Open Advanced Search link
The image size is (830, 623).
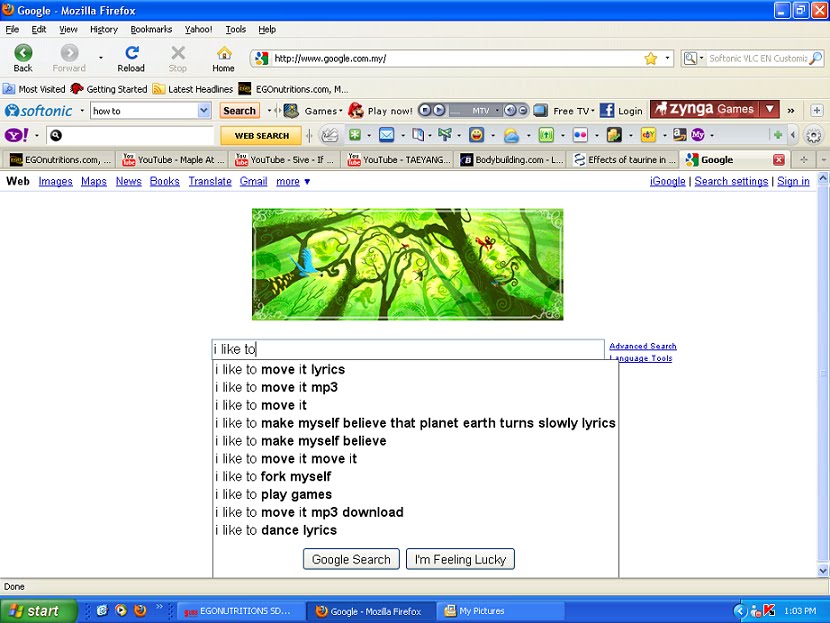coord(643,346)
